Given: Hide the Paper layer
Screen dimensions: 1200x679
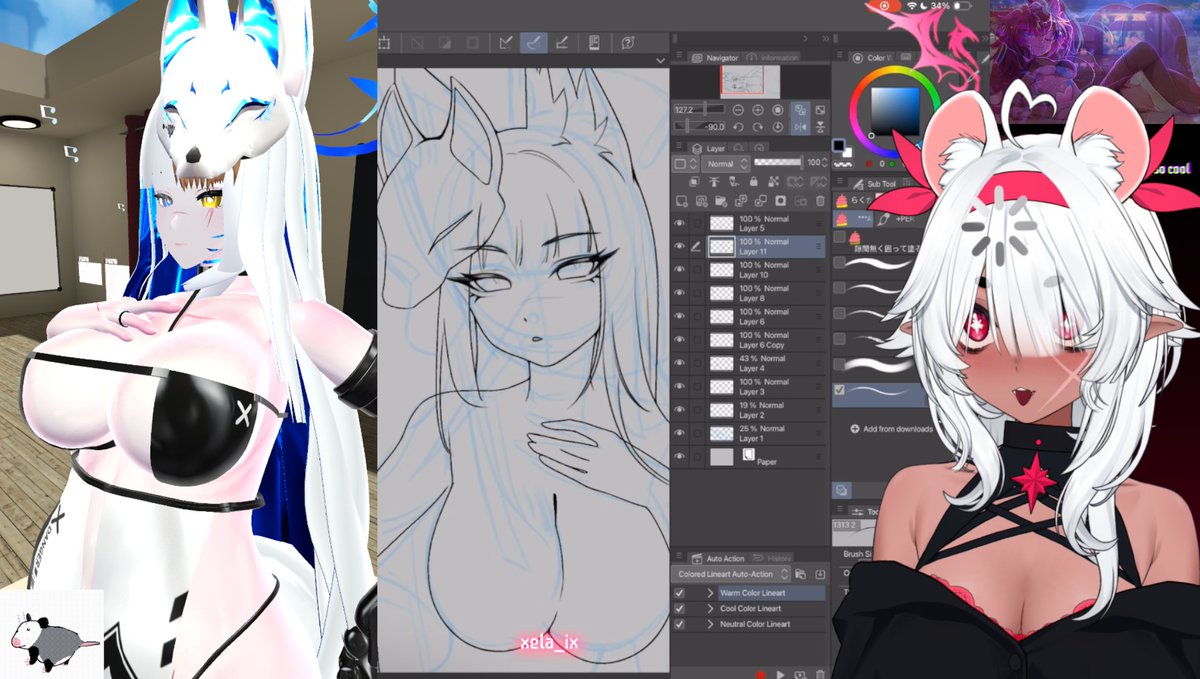Looking at the screenshot, I should click(679, 456).
